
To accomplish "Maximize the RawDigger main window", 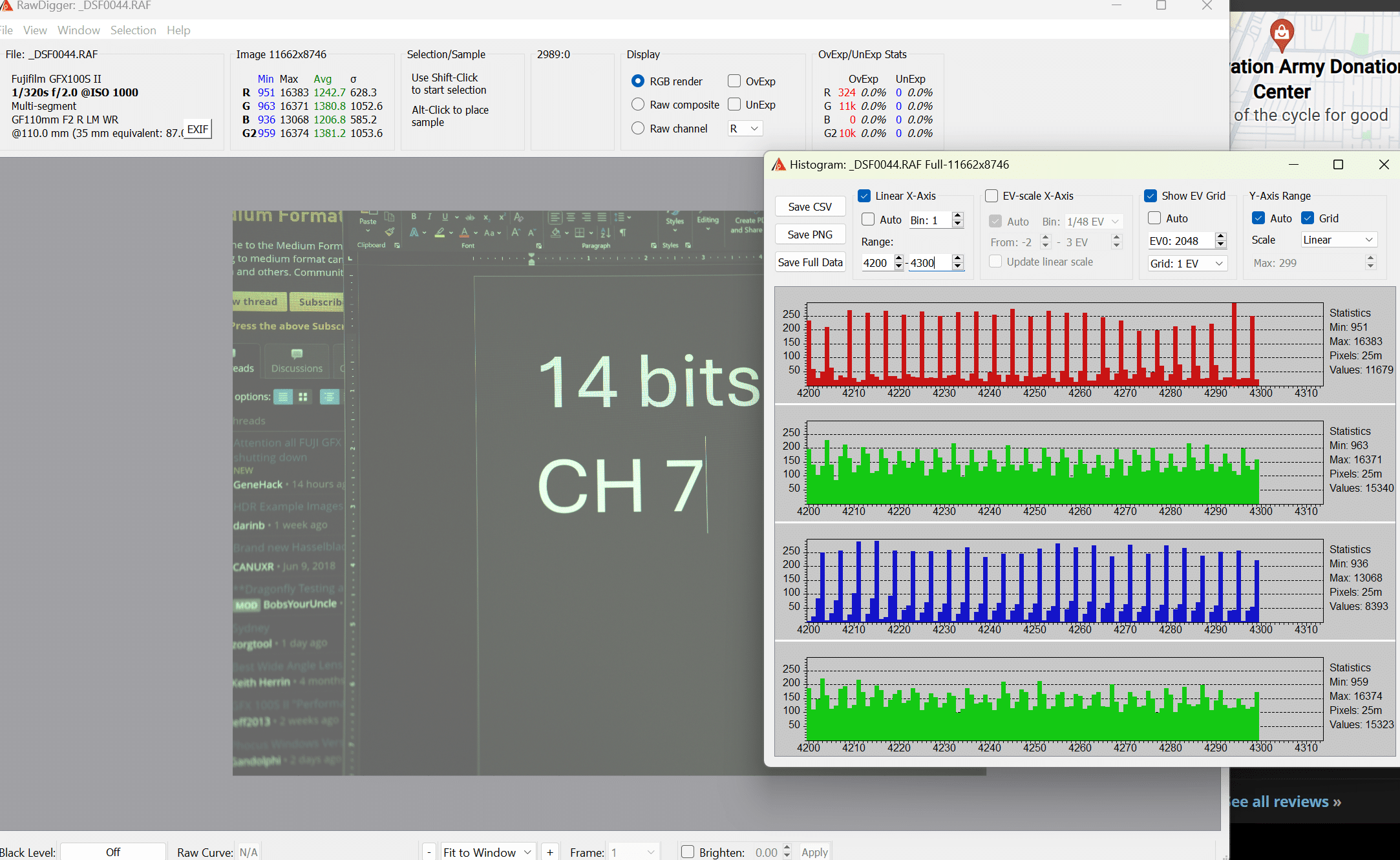I will pos(1161,6).
